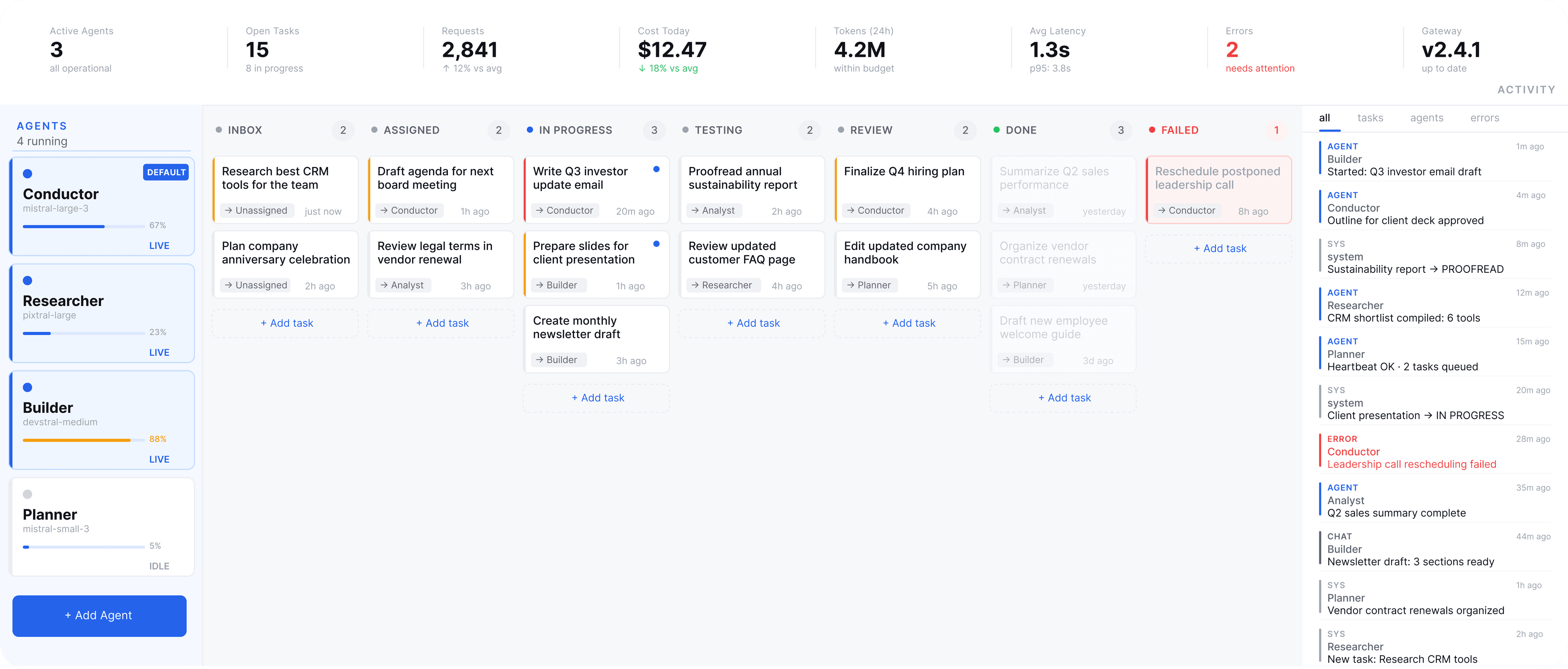This screenshot has width=1568, height=669.
Task: Click the Conductor agent status dot
Action: pyautogui.click(x=27, y=174)
